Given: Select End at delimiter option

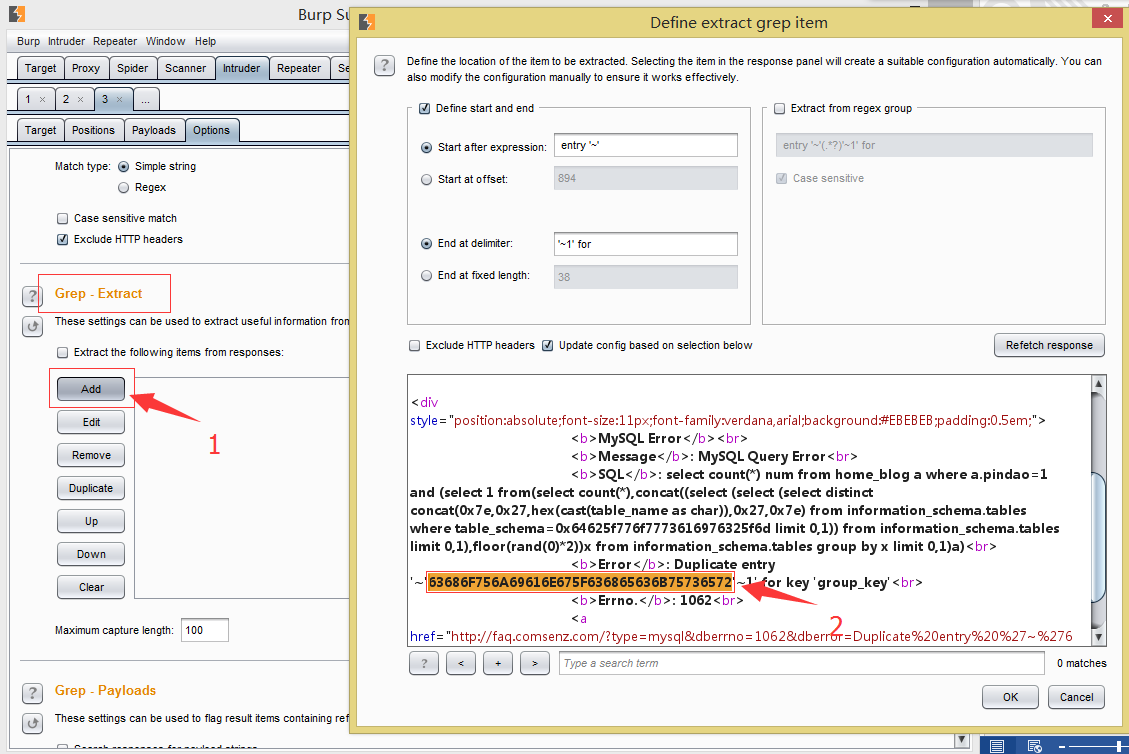Looking at the screenshot, I should 426,243.
